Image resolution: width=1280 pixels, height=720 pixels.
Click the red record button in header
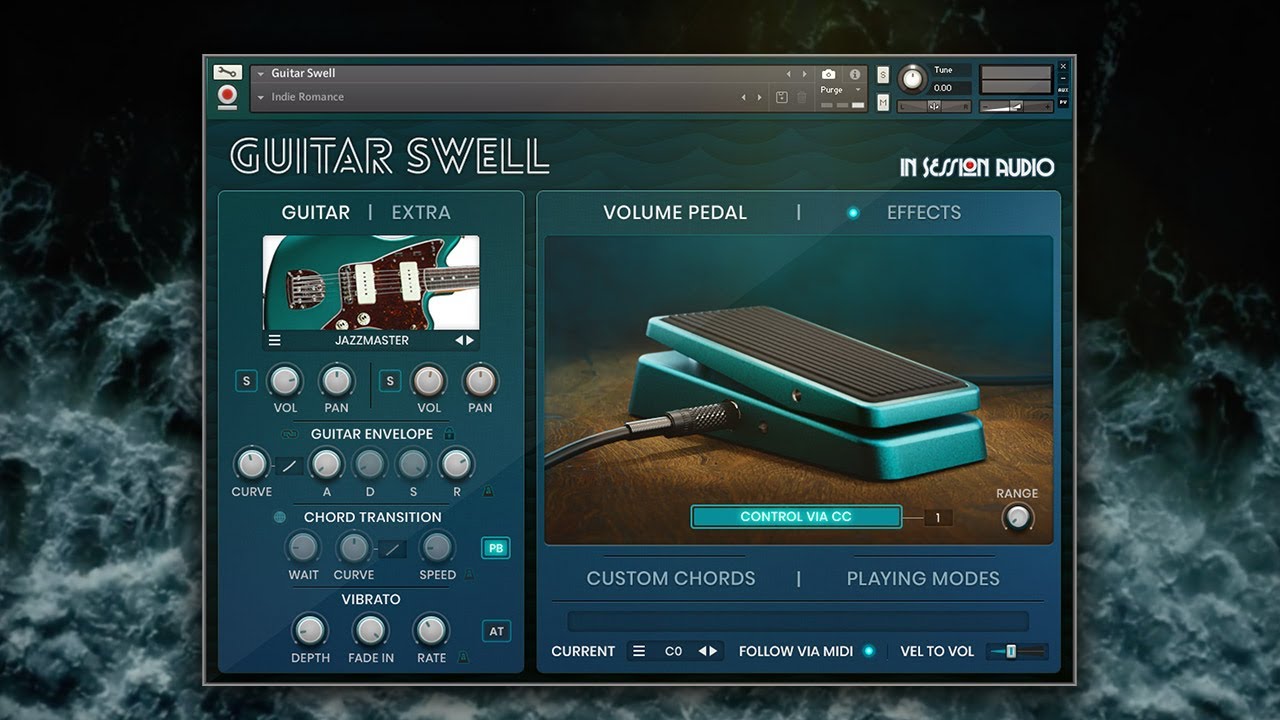tap(227, 96)
